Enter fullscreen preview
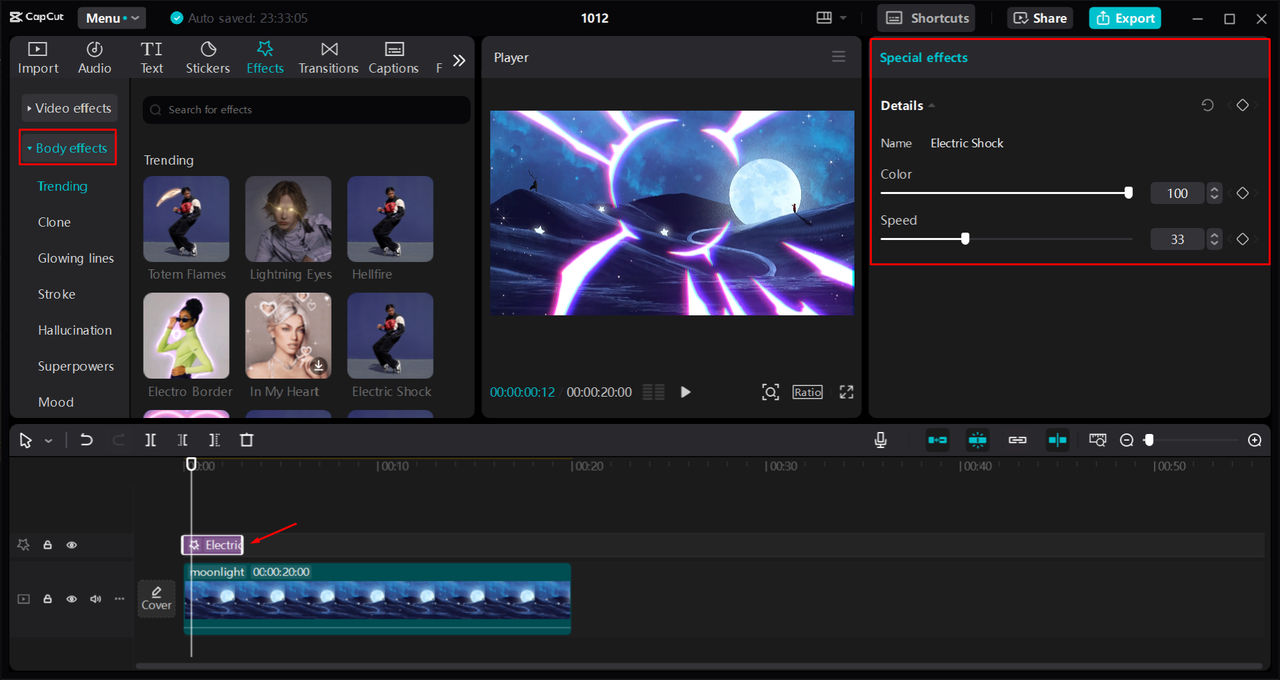 pyautogui.click(x=847, y=392)
